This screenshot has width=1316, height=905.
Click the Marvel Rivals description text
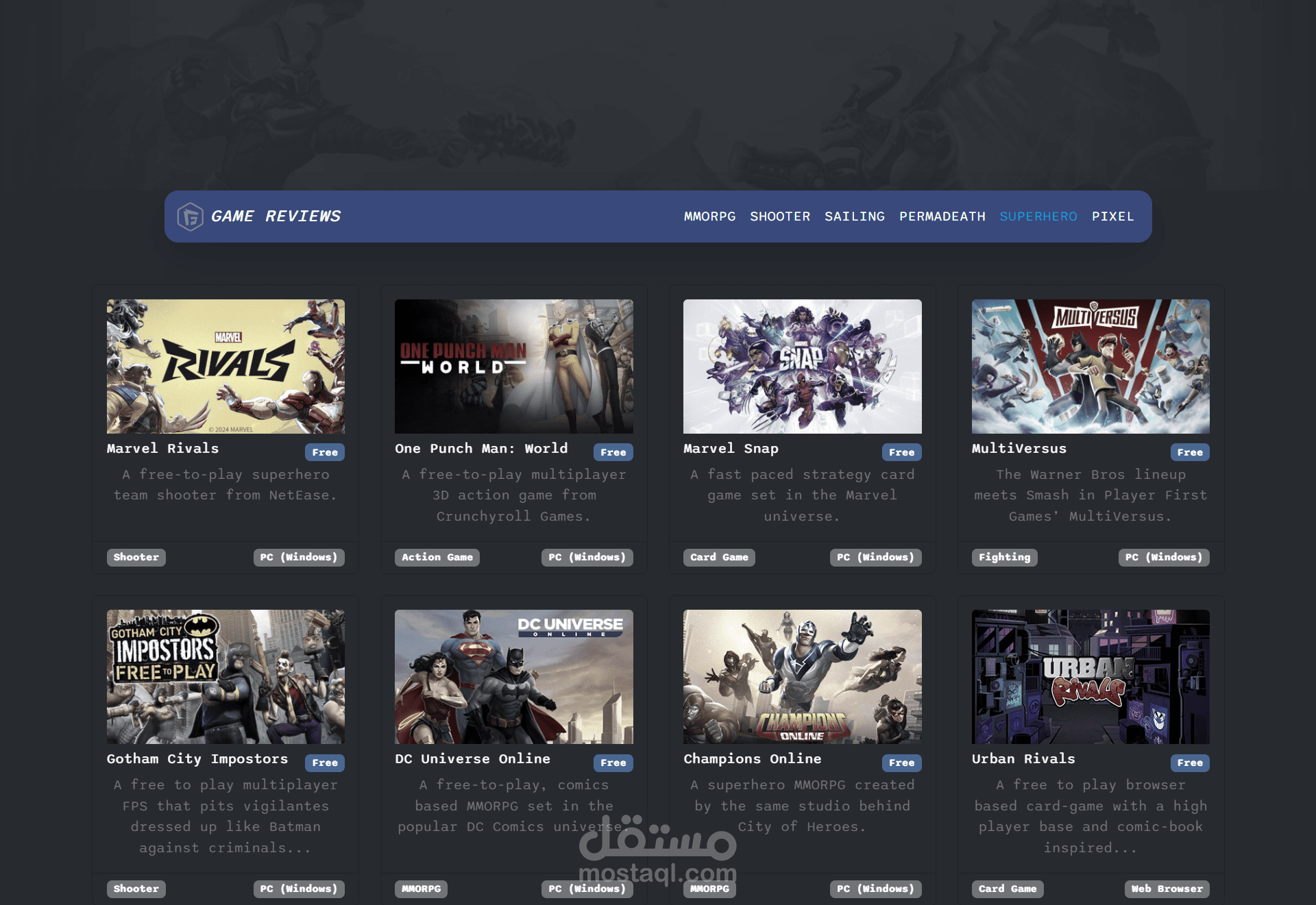(x=226, y=485)
